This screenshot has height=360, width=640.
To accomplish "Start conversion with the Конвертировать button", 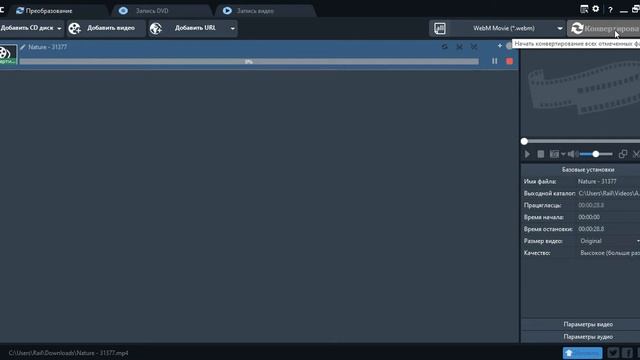I will point(604,29).
